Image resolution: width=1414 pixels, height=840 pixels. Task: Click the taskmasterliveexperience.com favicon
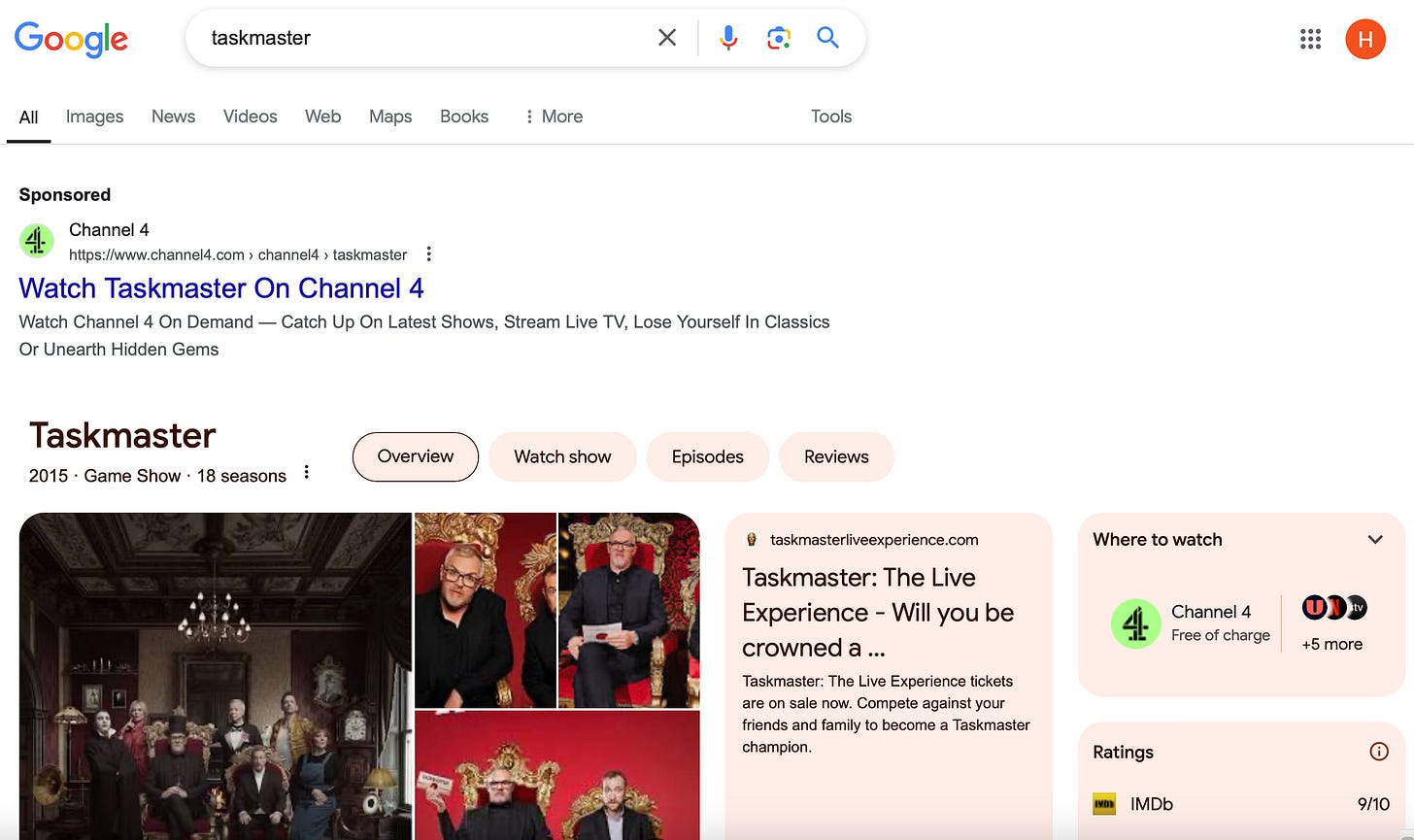click(x=751, y=540)
